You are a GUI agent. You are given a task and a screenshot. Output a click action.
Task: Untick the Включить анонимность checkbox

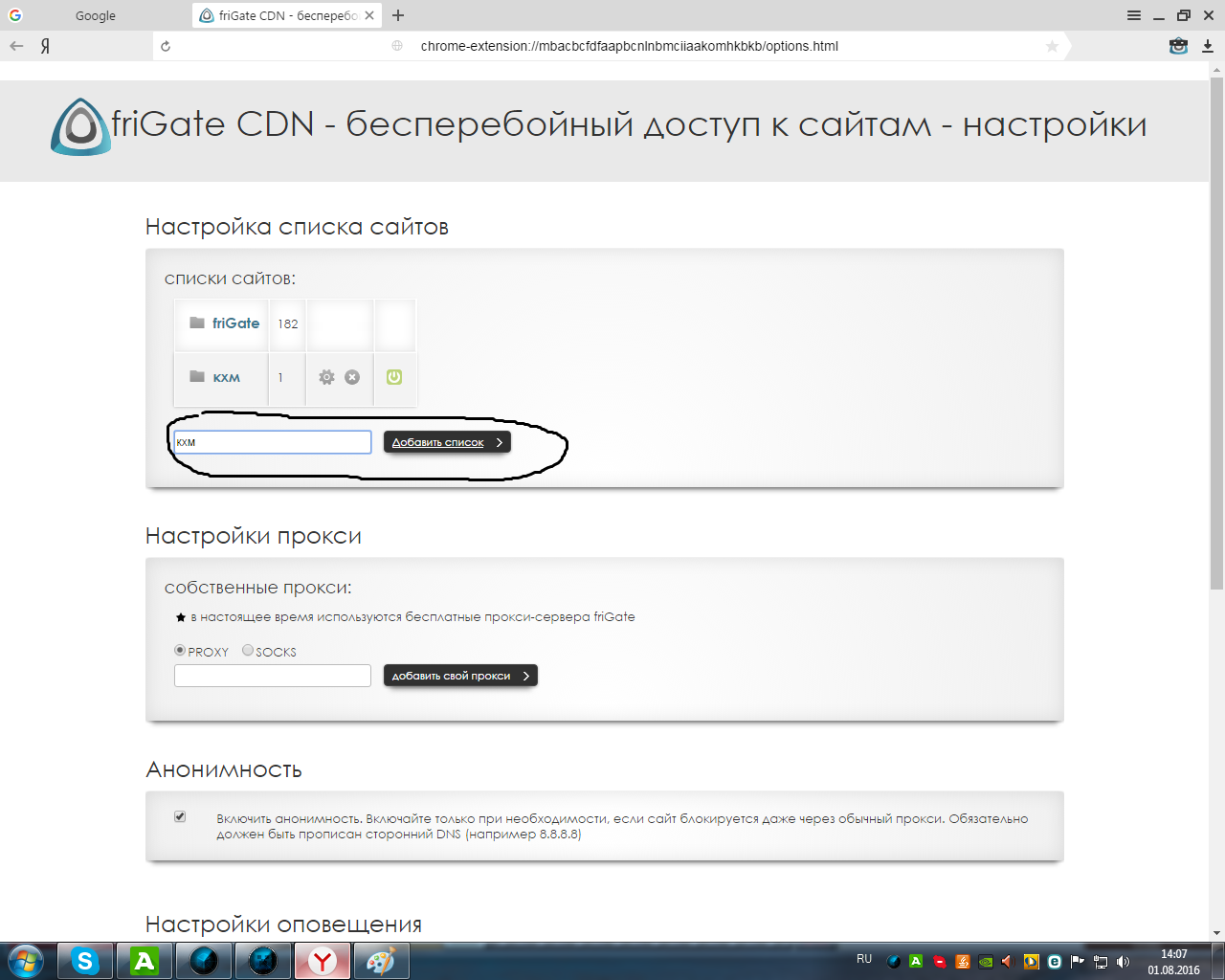click(180, 816)
